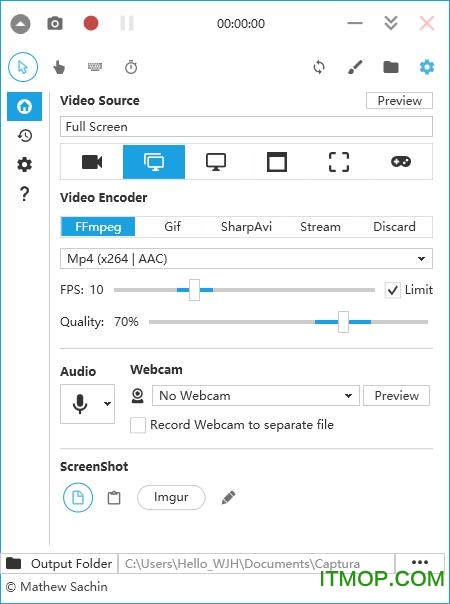Choose the game capture controller icon
450x604 pixels.
pos(401,162)
